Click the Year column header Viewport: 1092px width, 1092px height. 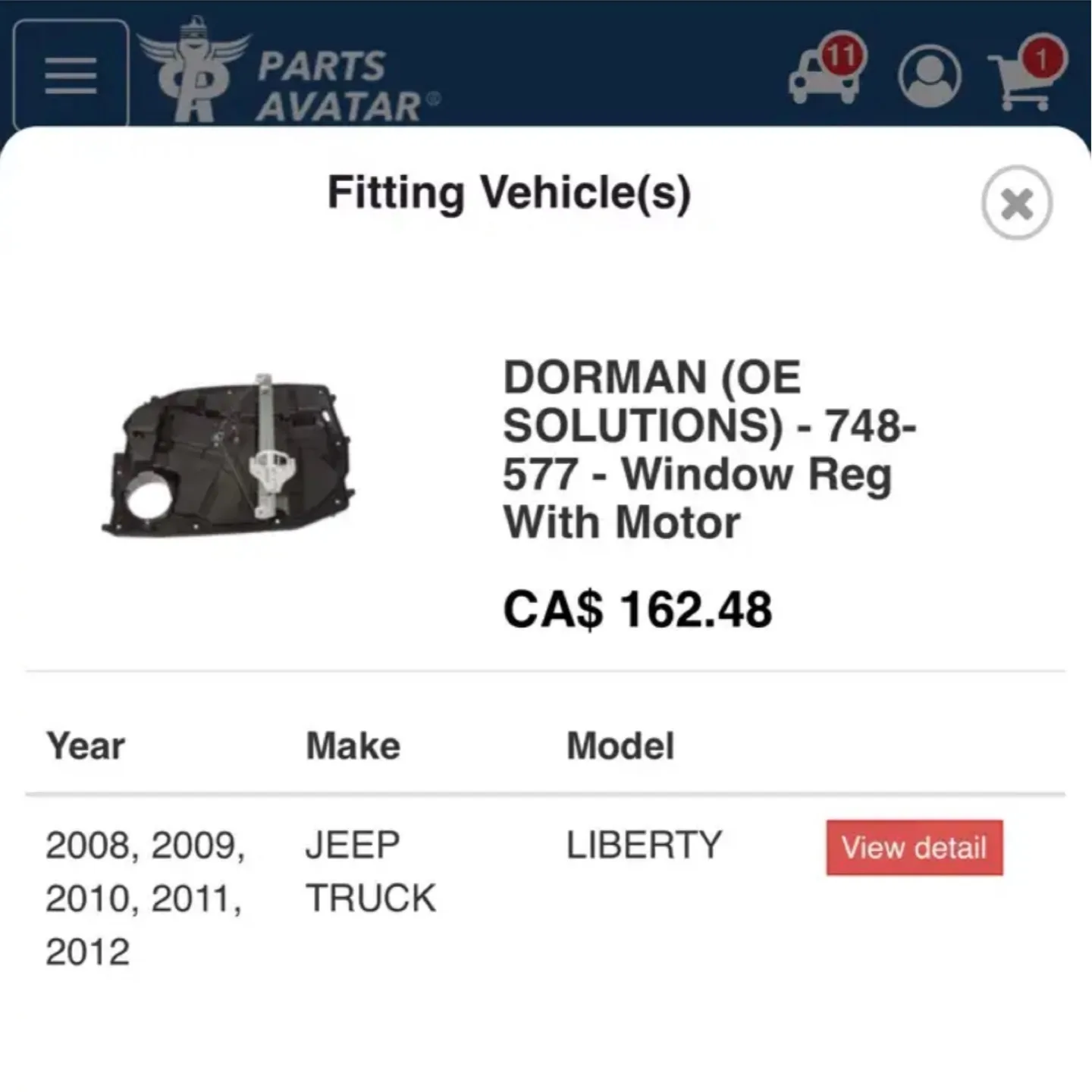tap(85, 745)
